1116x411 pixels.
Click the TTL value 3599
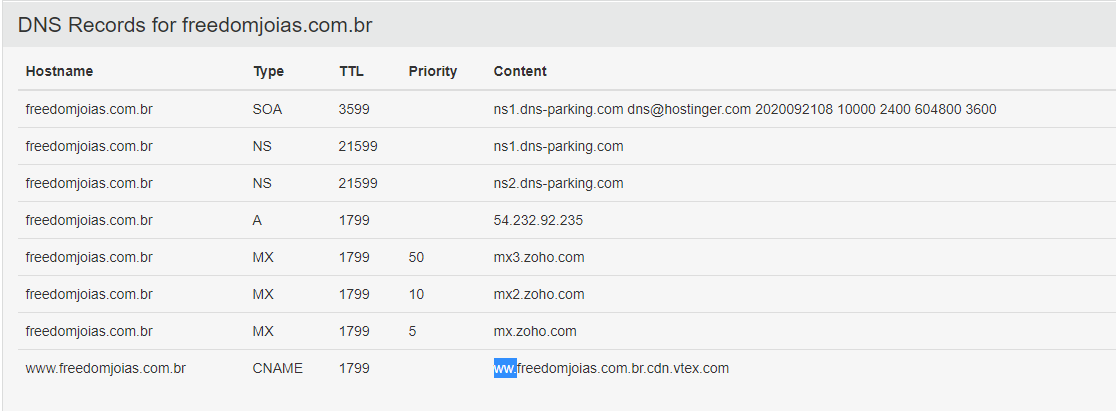click(354, 110)
